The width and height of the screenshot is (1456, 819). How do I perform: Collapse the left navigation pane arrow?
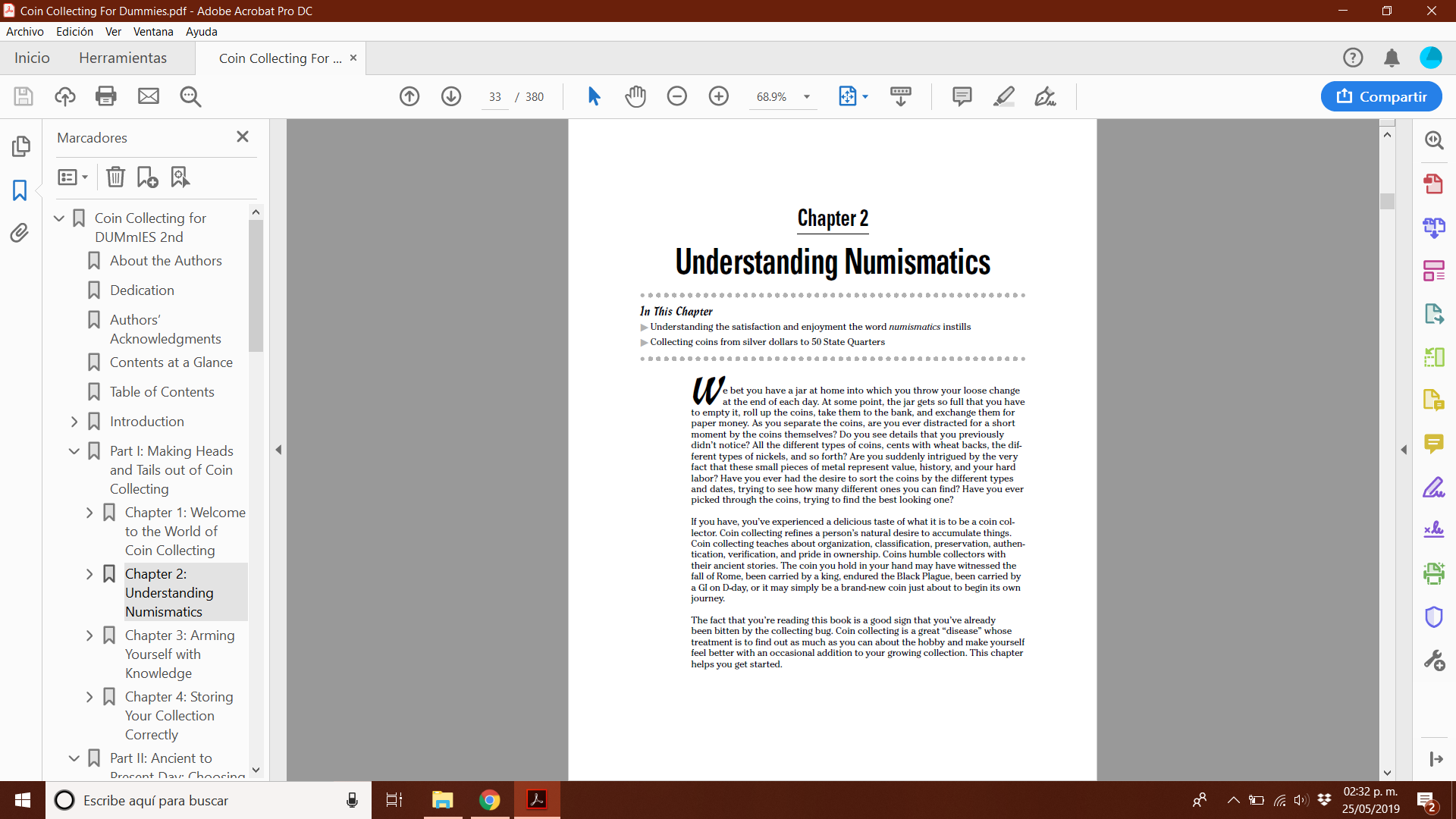click(x=278, y=450)
